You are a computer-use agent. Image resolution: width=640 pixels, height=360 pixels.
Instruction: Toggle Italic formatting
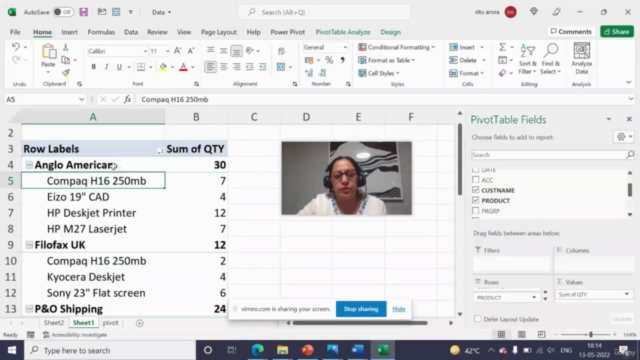pyautogui.click(x=106, y=67)
